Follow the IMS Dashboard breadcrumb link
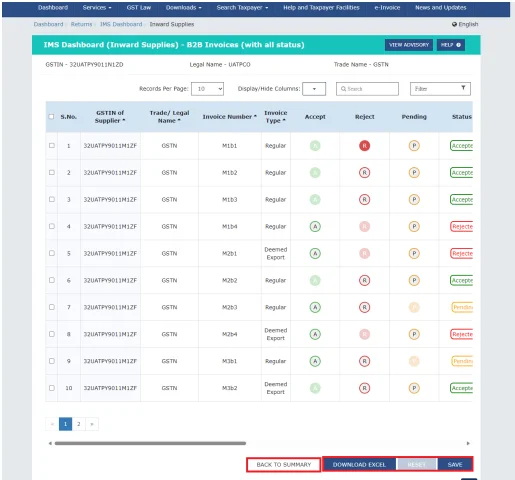The height and width of the screenshot is (480, 515). click(x=121, y=24)
